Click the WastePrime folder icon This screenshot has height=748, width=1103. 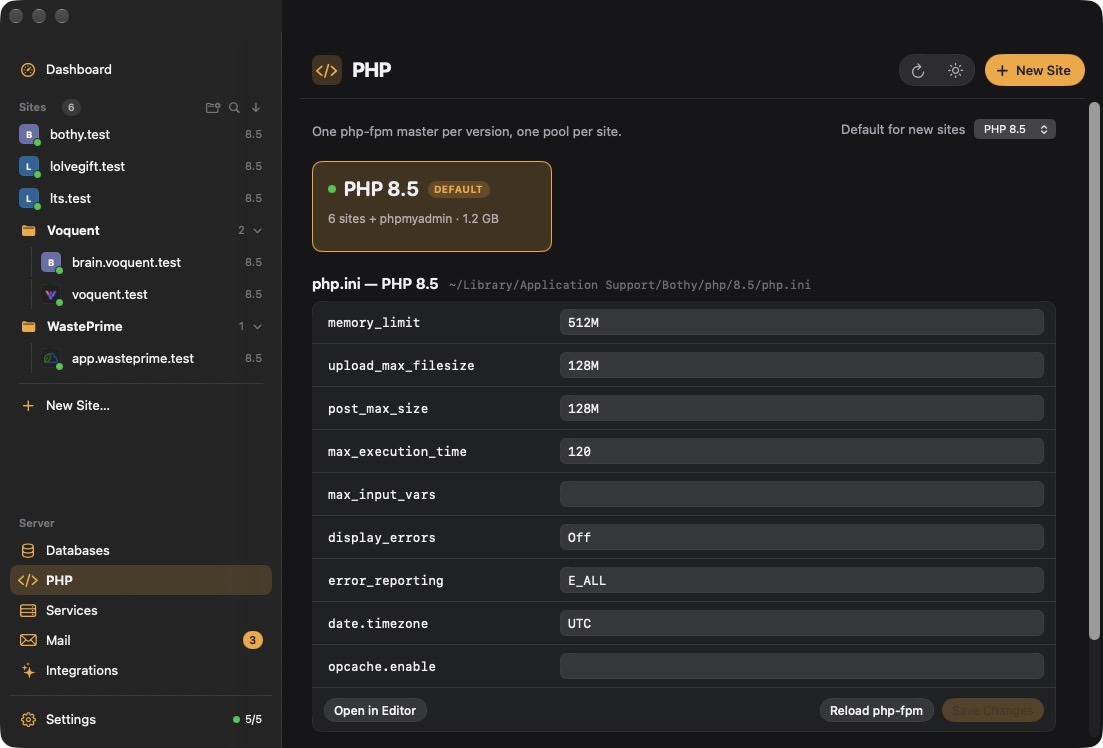click(x=29, y=327)
